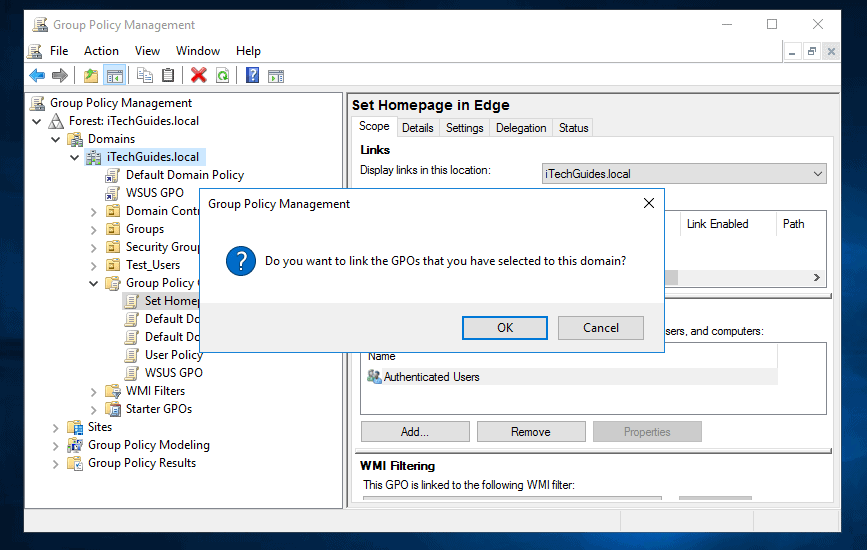The width and height of the screenshot is (867, 550).
Task: Click the red Delete X toolbar icon
Action: [199, 75]
